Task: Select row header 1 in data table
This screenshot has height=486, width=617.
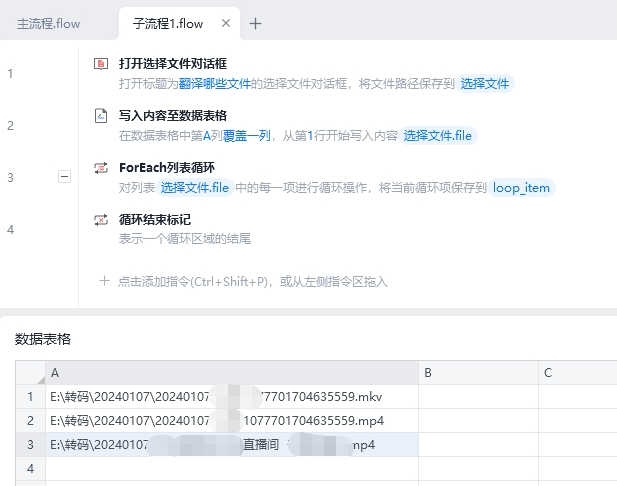Action: [31, 397]
